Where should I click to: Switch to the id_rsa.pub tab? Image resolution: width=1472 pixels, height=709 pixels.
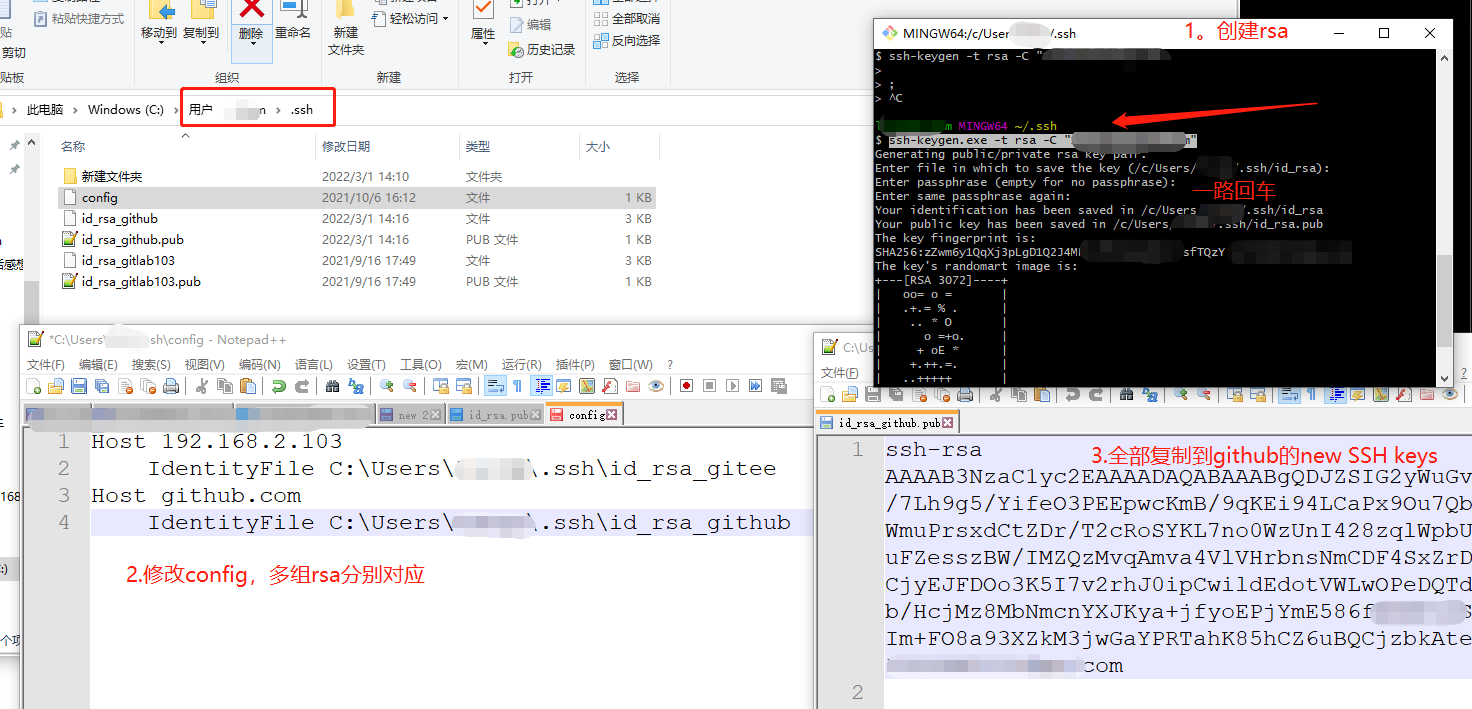pos(495,414)
